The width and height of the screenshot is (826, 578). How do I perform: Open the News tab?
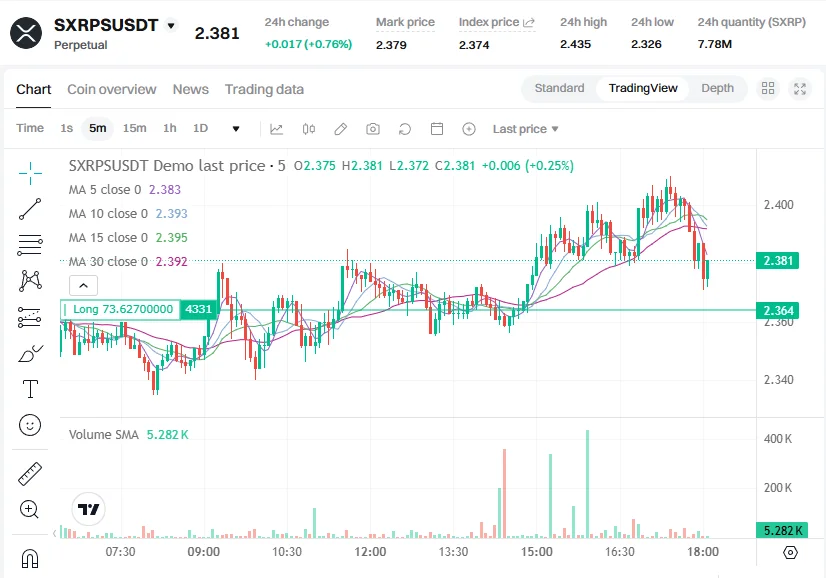tap(191, 90)
